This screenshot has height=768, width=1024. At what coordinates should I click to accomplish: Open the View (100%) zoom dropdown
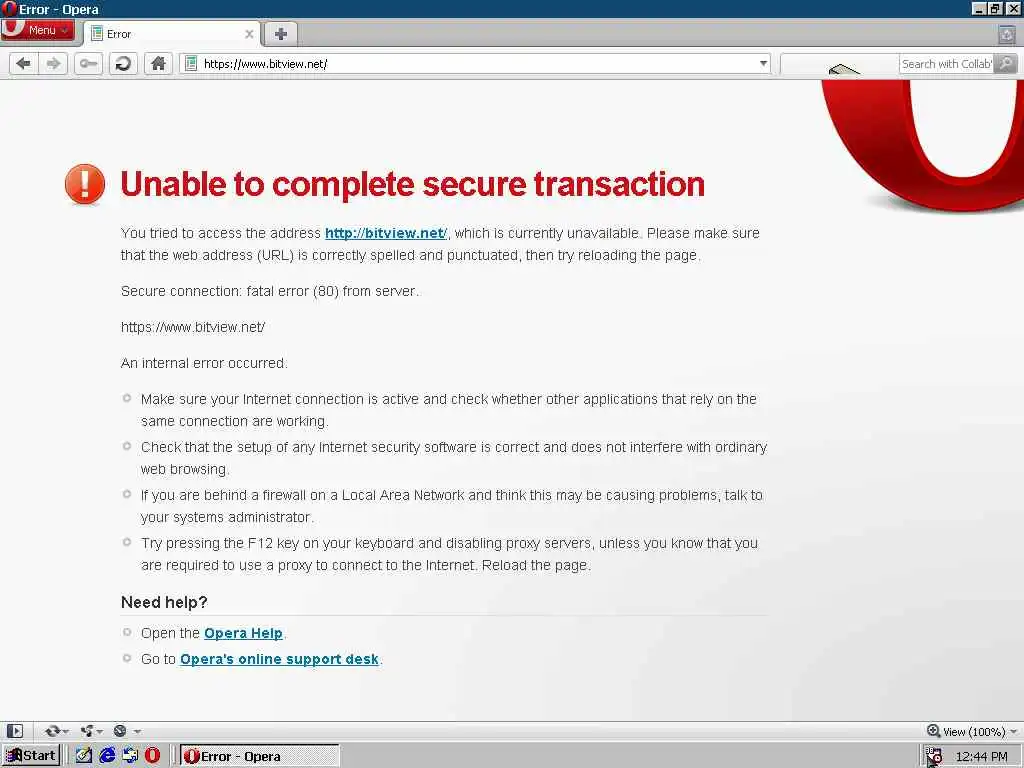(x=972, y=731)
